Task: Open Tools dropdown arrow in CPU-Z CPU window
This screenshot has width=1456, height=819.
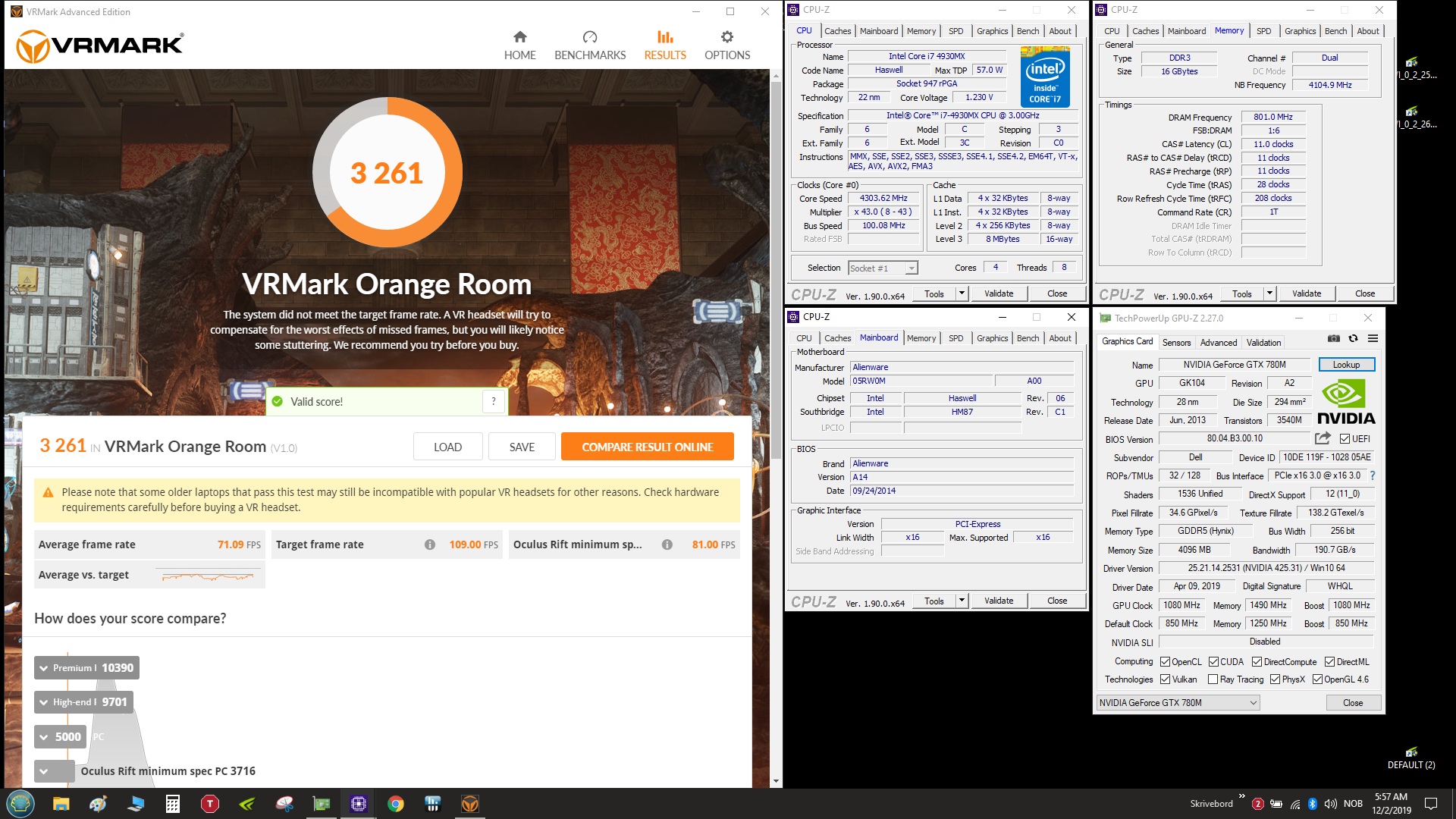Action: [x=962, y=293]
